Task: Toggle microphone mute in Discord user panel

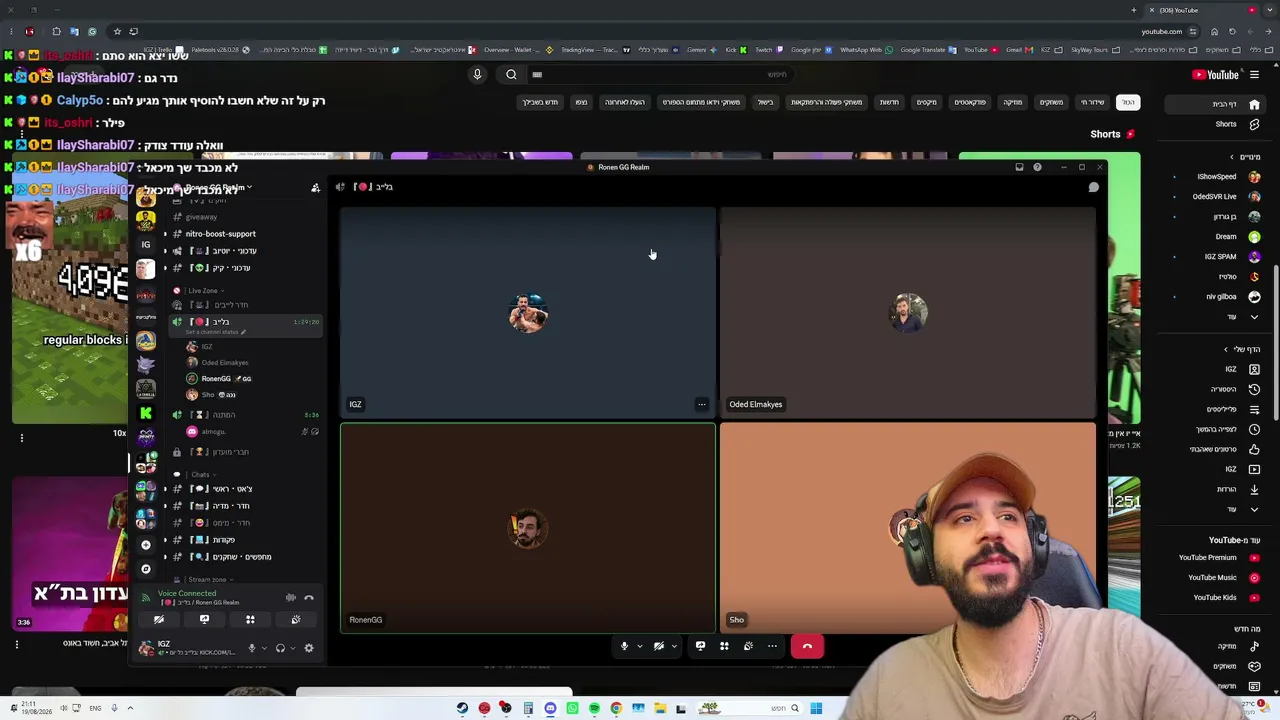Action: [252, 649]
